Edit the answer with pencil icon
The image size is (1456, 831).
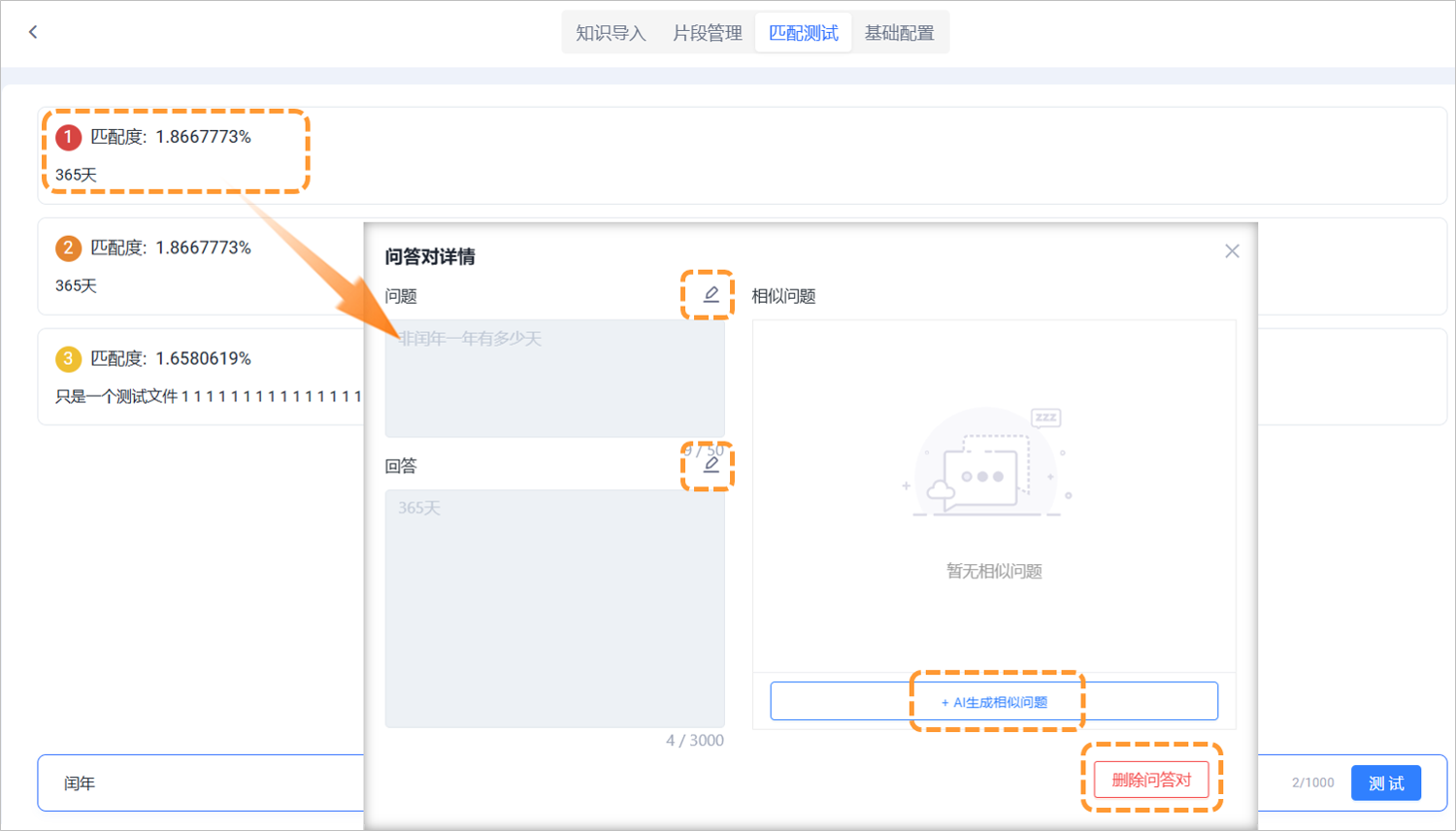point(711,465)
